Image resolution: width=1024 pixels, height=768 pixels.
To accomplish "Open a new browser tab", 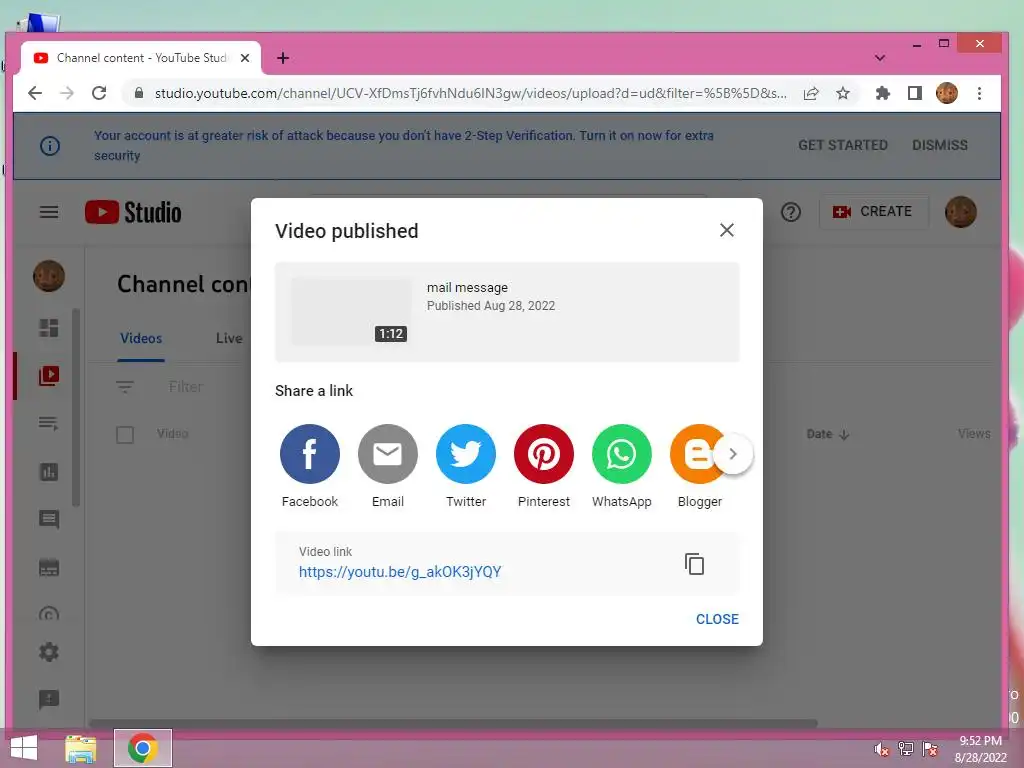I will click(283, 58).
